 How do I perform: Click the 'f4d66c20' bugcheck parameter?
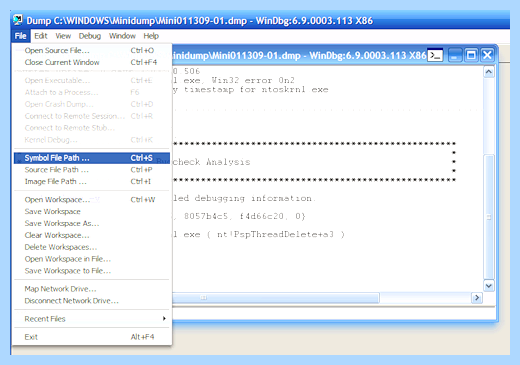[261, 216]
